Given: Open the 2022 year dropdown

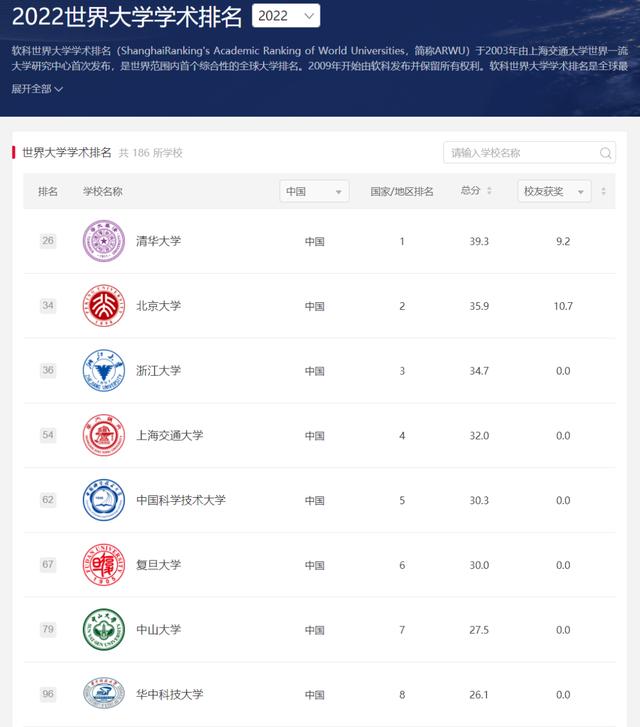Looking at the screenshot, I should (286, 16).
